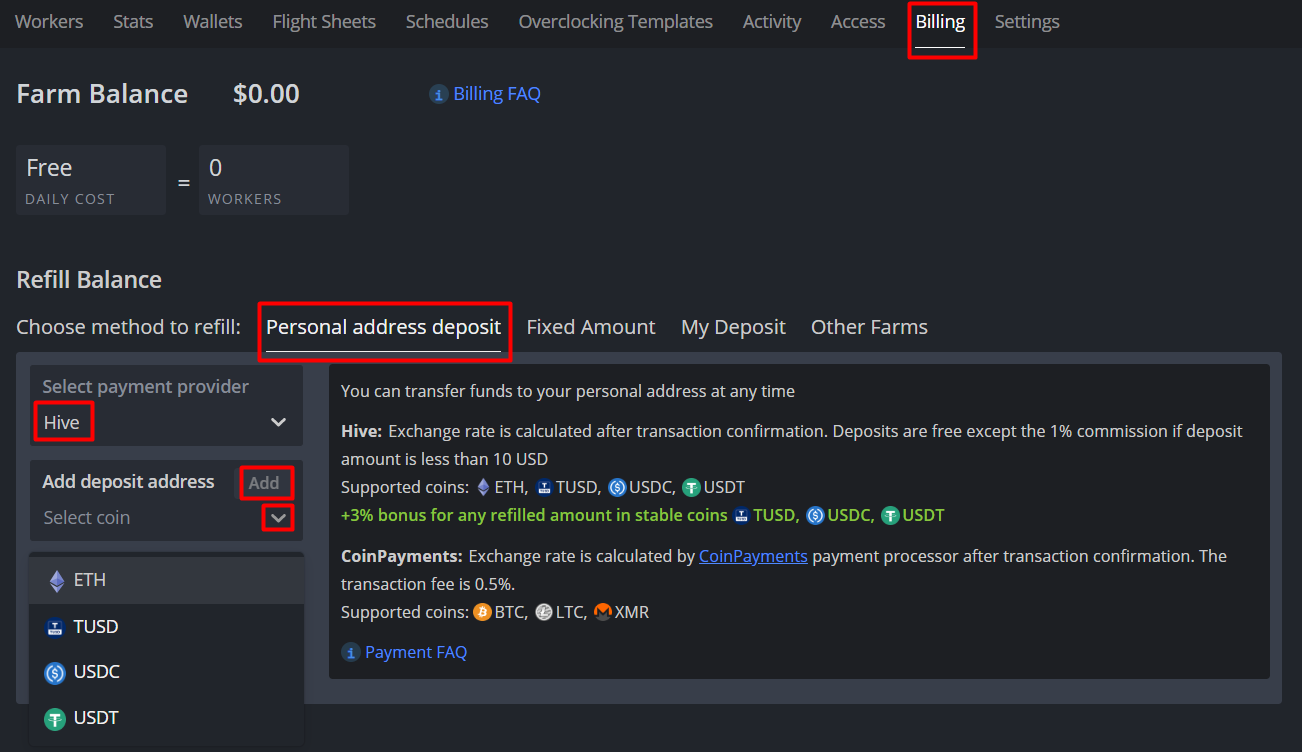The image size is (1302, 752).
Task: Click the USDT coin icon in list
Action: [56, 718]
